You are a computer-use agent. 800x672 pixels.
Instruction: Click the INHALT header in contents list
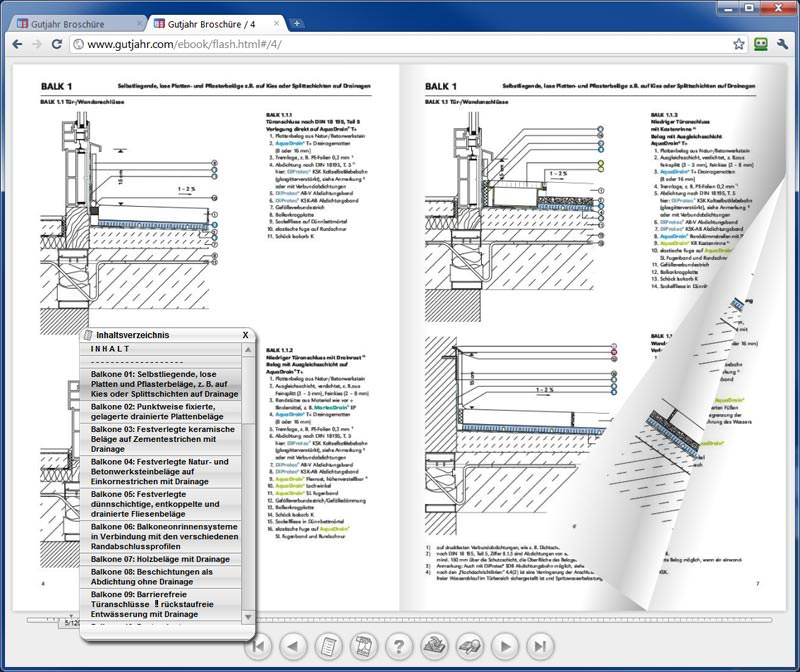point(110,349)
